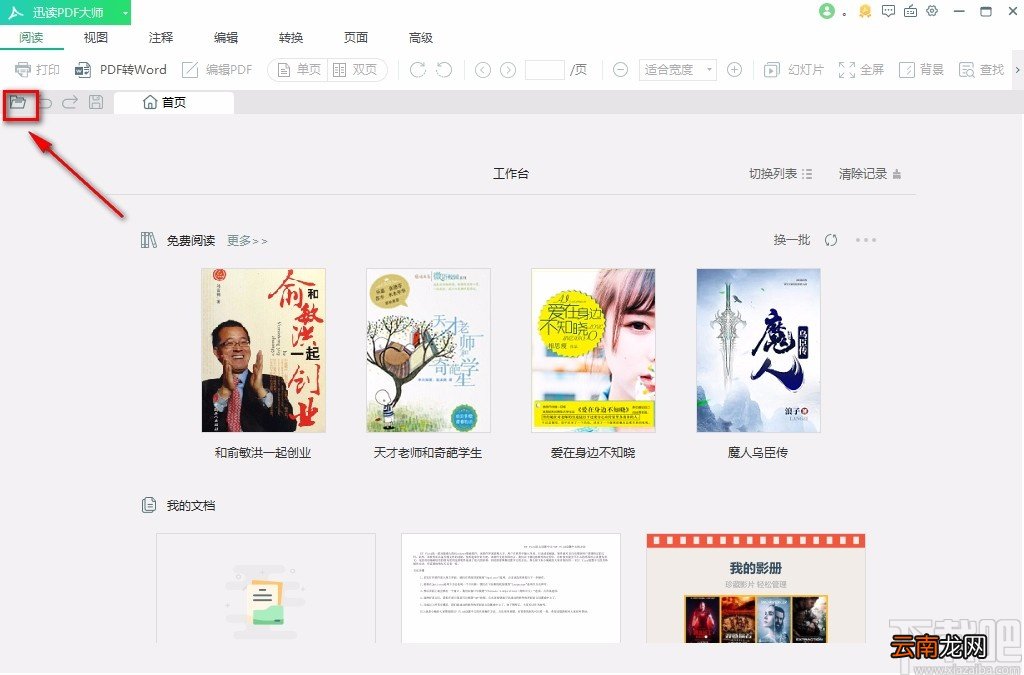This screenshot has height=675, width=1024.
Task: Click the redo arrow icon
Action: [x=70, y=102]
